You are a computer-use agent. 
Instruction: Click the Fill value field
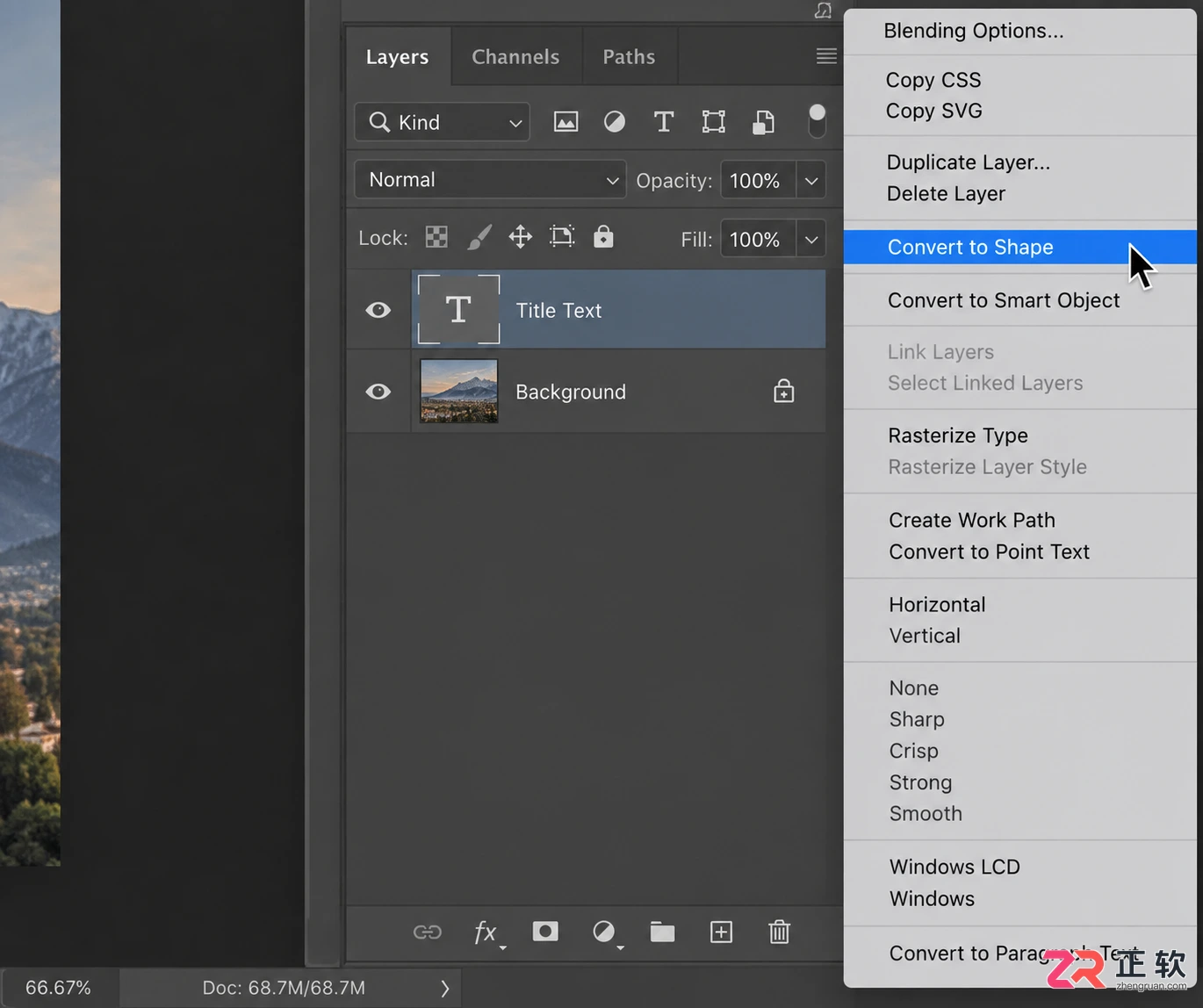pyautogui.click(x=758, y=239)
